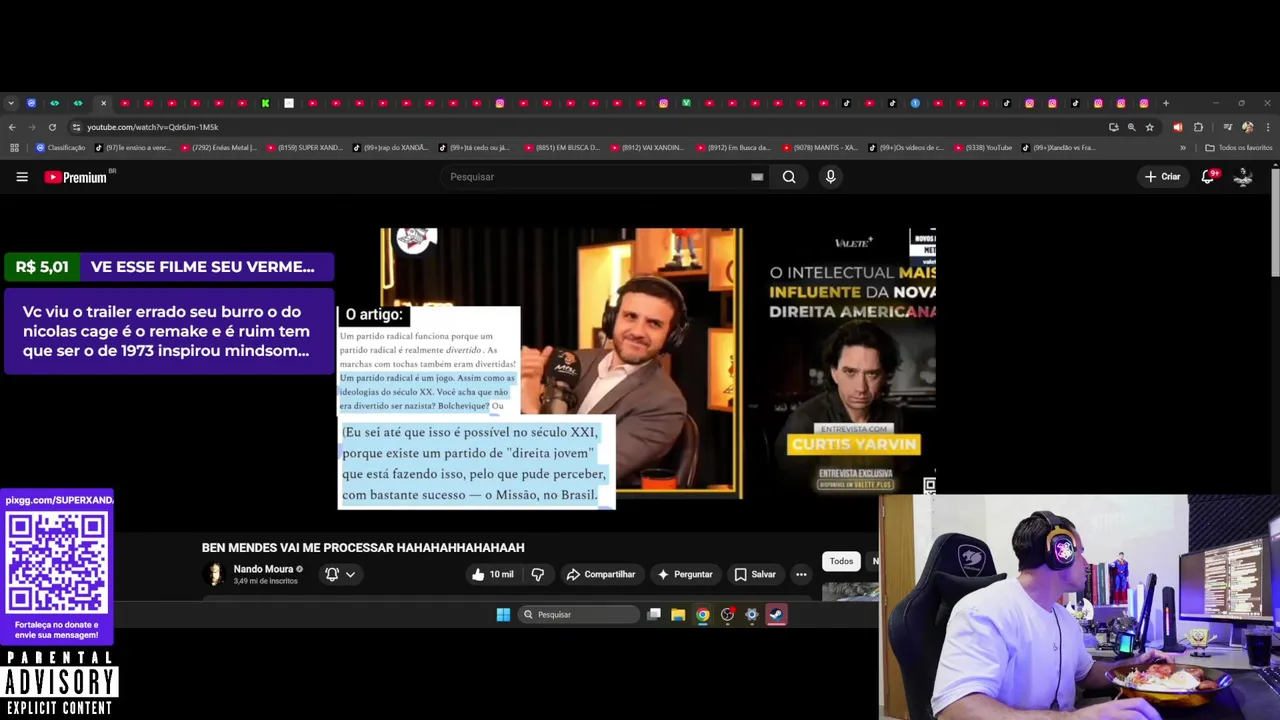
Task: Open File Explorer from the taskbar
Action: 678,615
